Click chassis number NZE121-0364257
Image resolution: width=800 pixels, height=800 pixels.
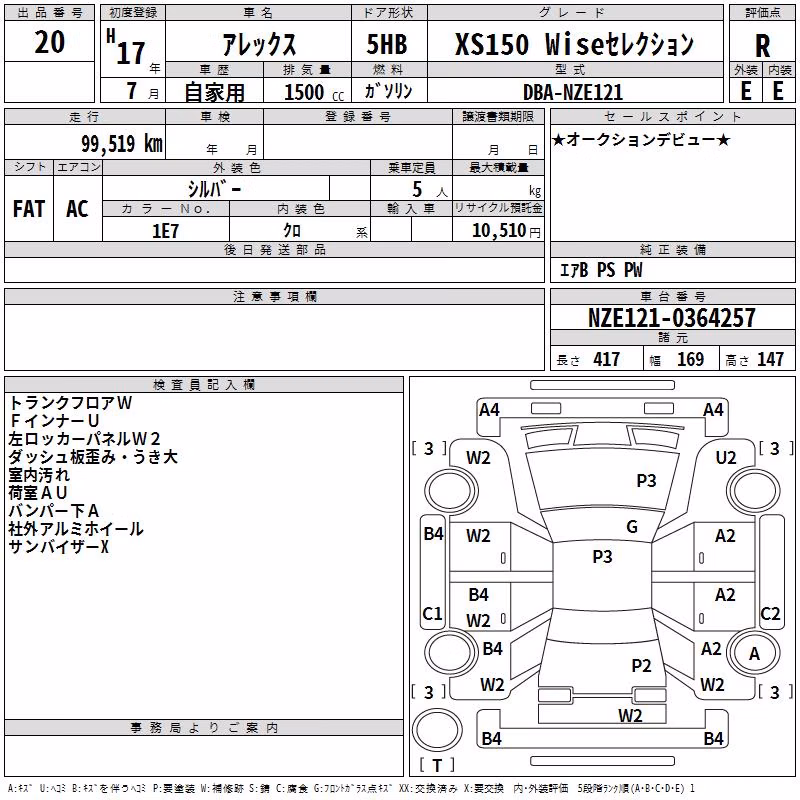tap(671, 318)
